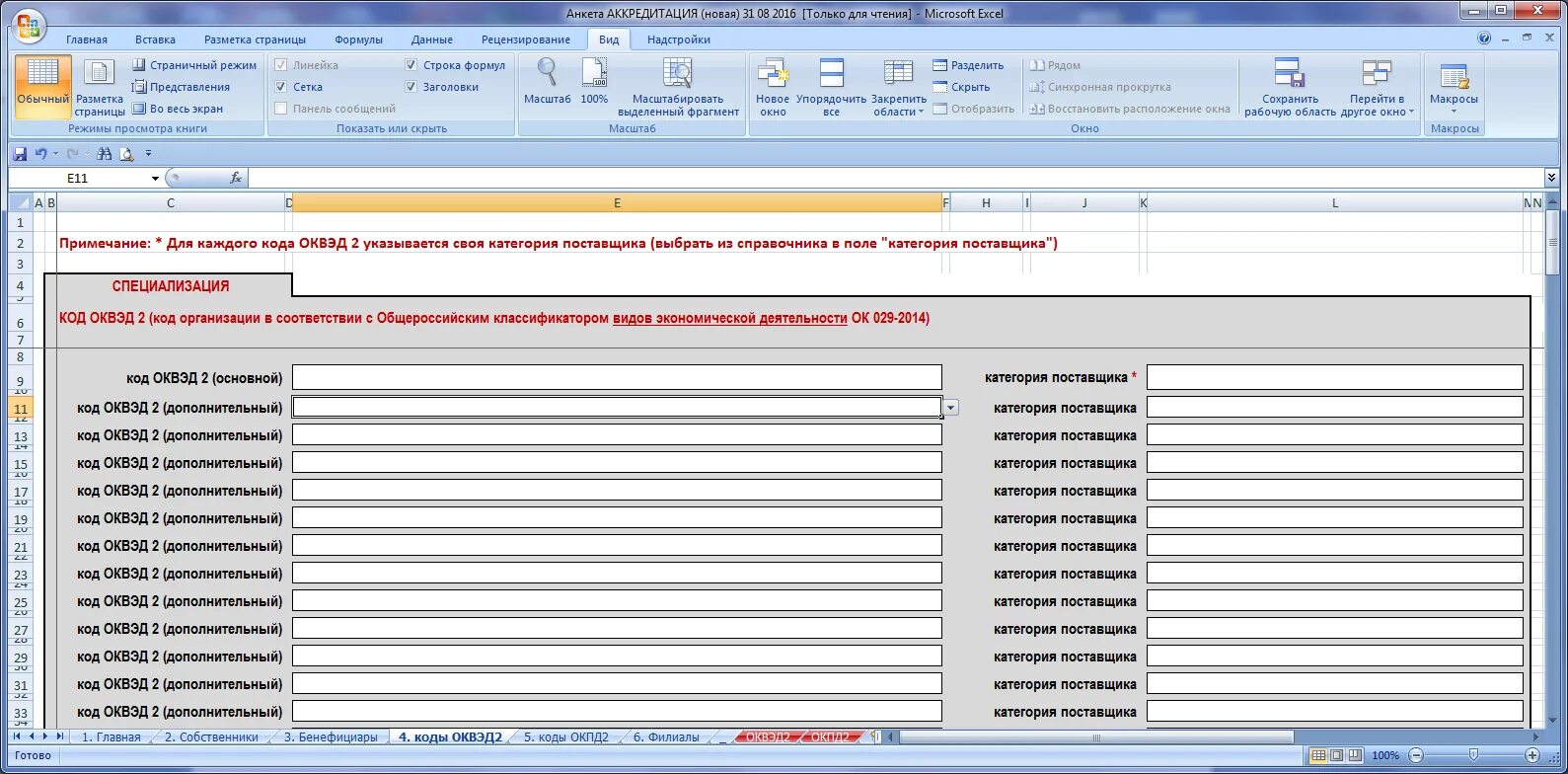
Task: Select Page Break Preview icon in status bar
Action: click(1355, 755)
